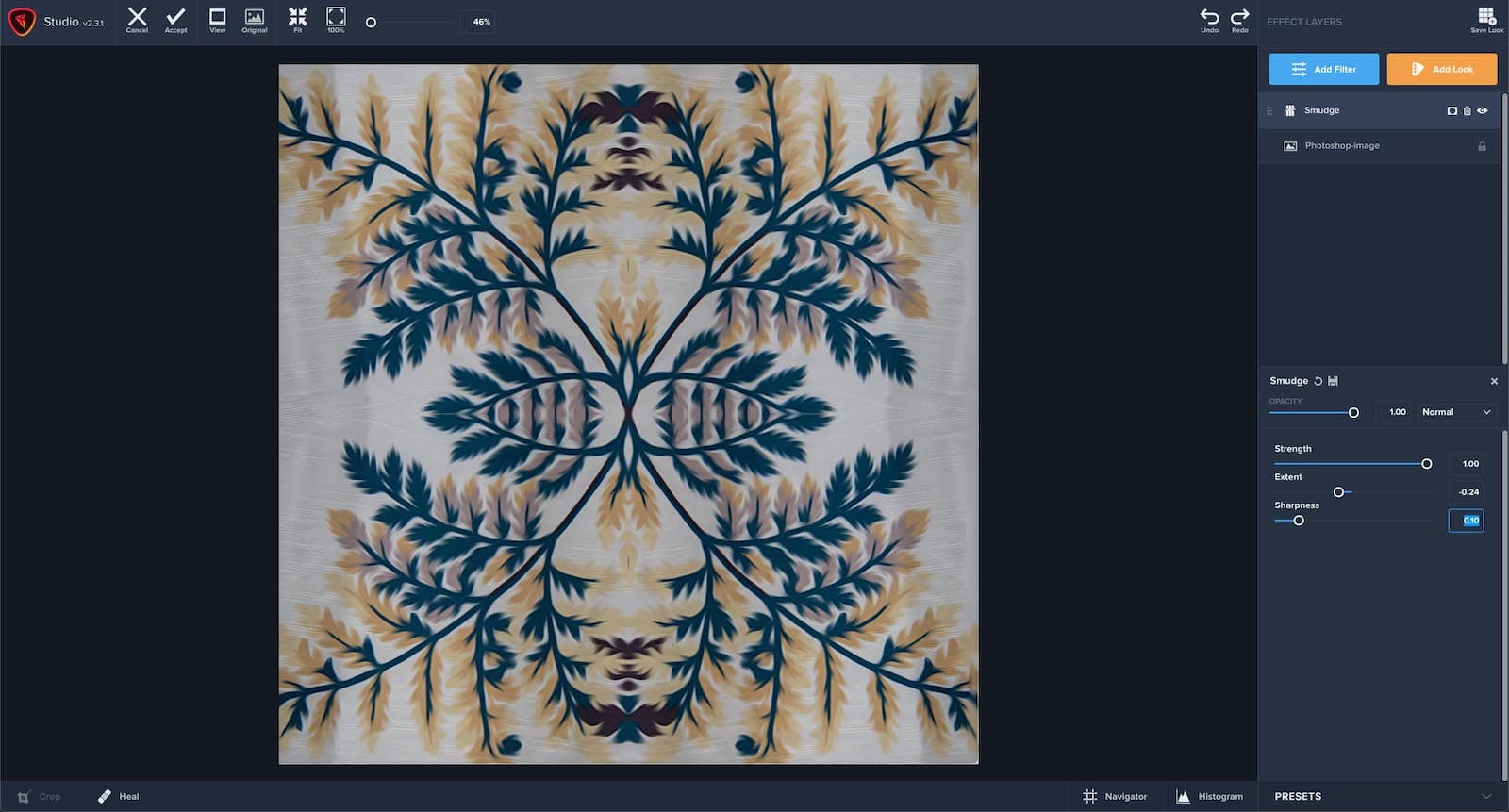This screenshot has width=1509, height=812.
Task: Open the mask icon on Smudge layer
Action: click(x=1451, y=111)
